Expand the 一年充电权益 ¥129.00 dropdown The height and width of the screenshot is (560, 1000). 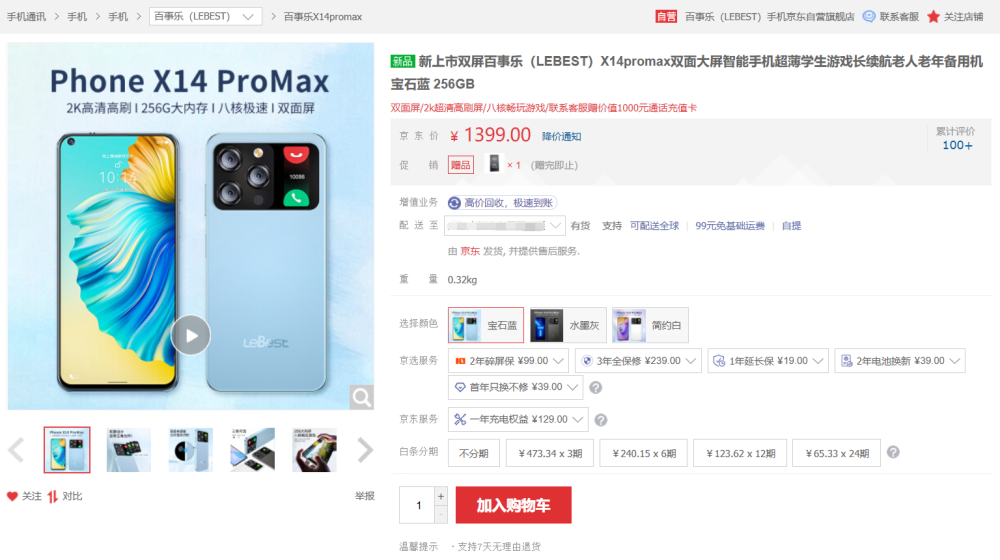[518, 419]
